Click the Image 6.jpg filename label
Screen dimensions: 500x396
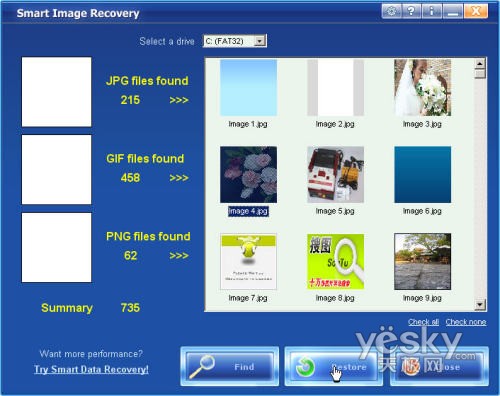pos(422,211)
